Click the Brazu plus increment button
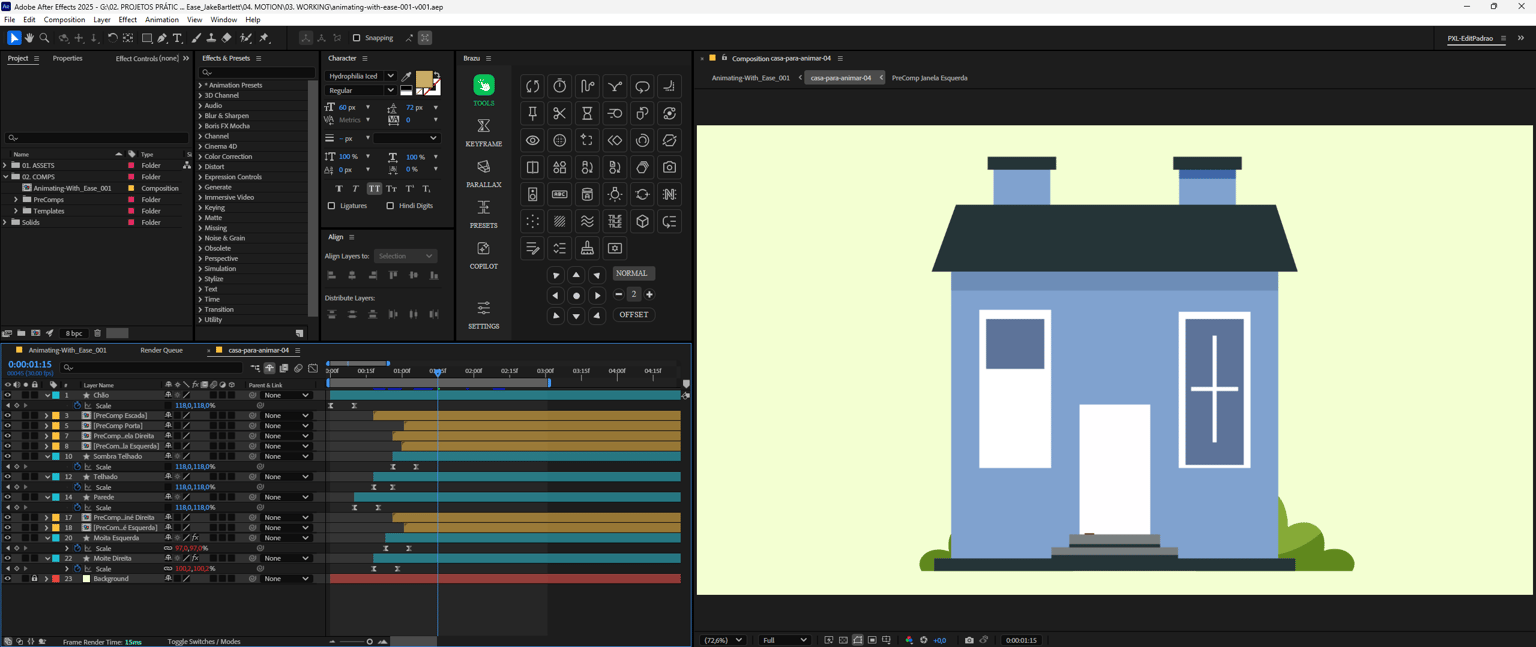 coord(649,294)
